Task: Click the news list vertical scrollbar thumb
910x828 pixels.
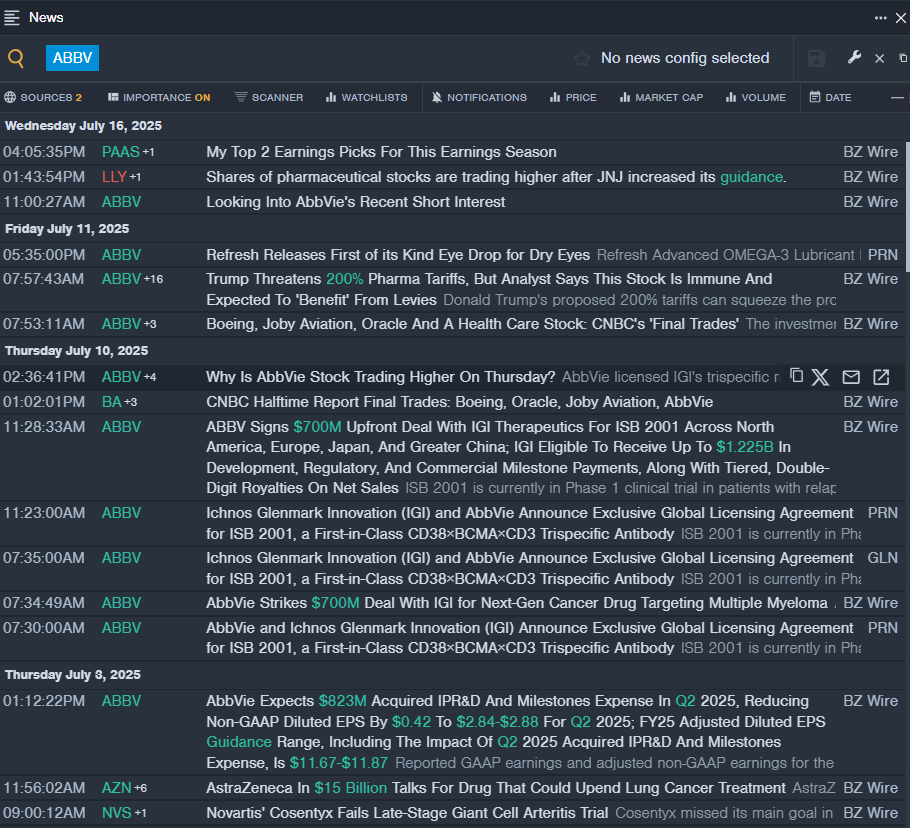Action: (x=907, y=207)
